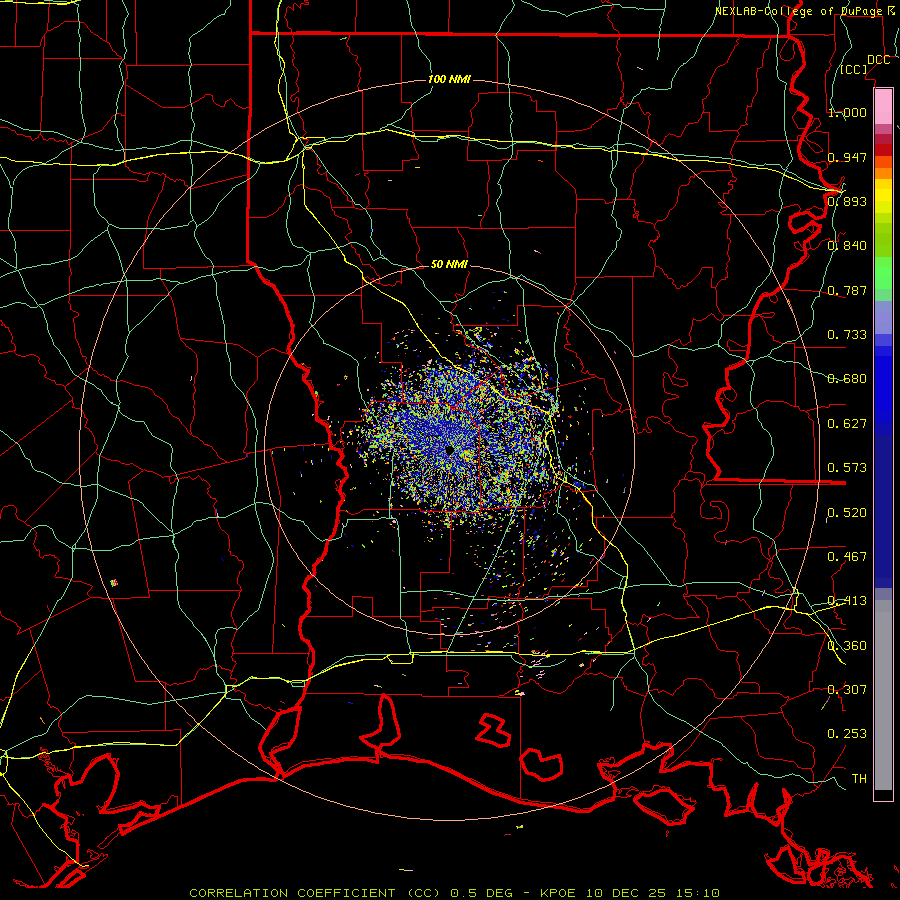
Task: Click the DCC label above the color scale
Action: coord(878,60)
